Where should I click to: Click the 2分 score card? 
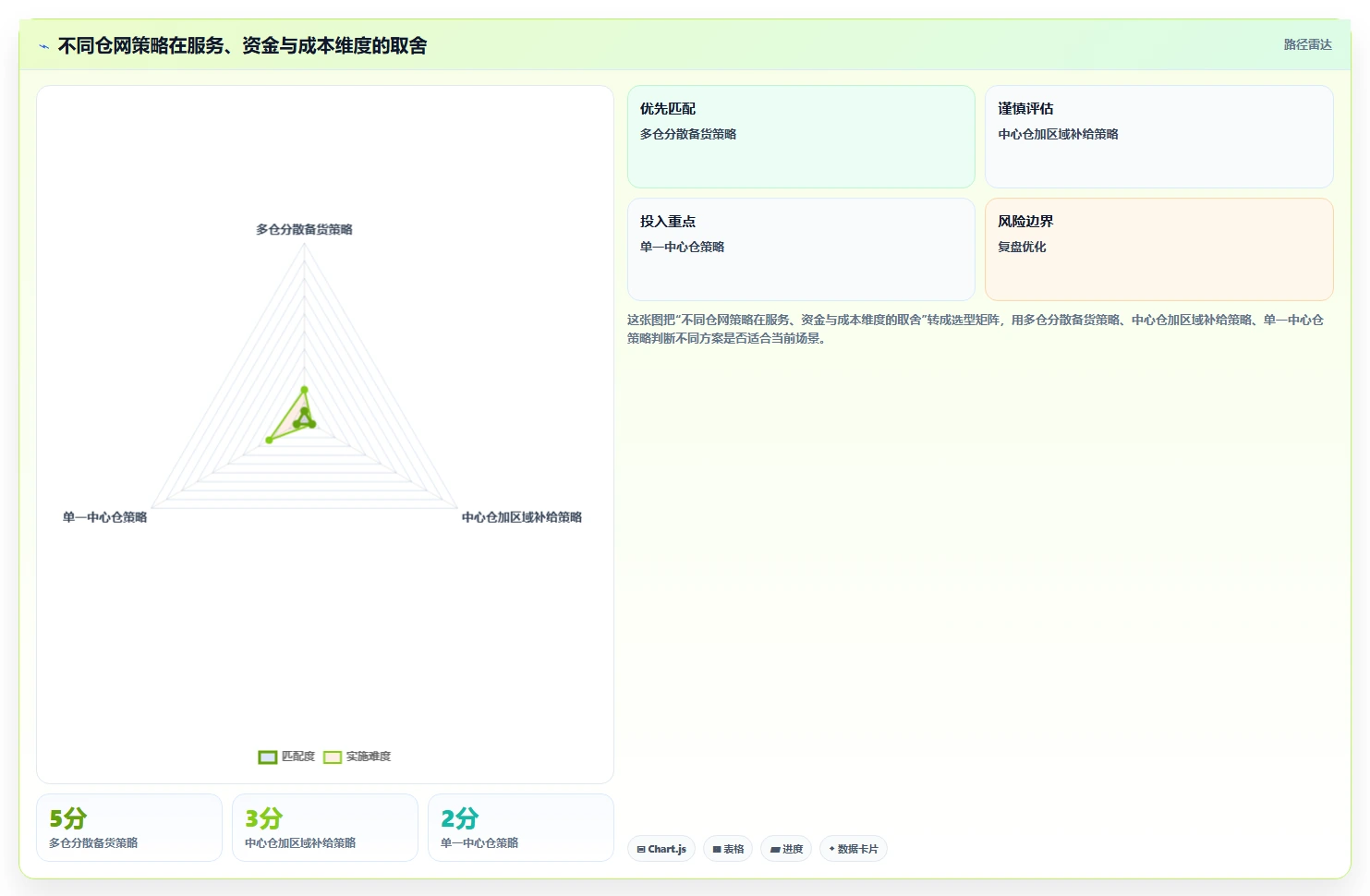tap(521, 828)
